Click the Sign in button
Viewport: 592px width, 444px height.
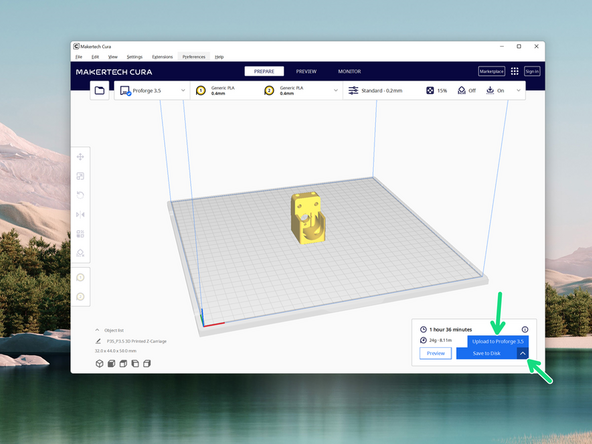coord(532,71)
